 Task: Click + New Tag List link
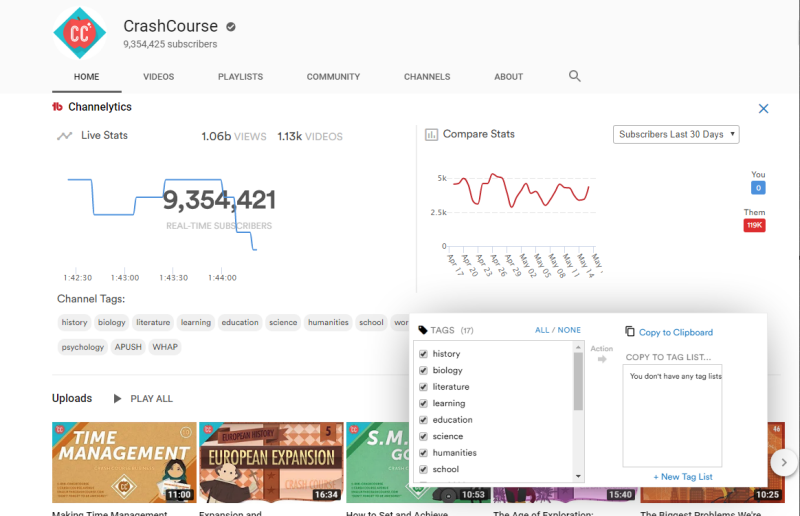click(683, 477)
